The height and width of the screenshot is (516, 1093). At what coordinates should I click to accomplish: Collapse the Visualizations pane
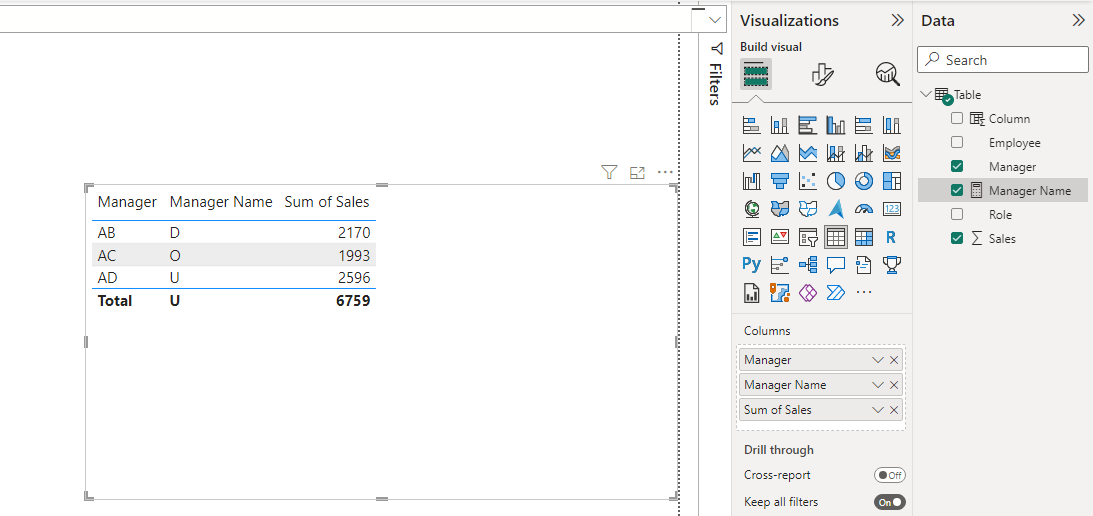(x=898, y=21)
